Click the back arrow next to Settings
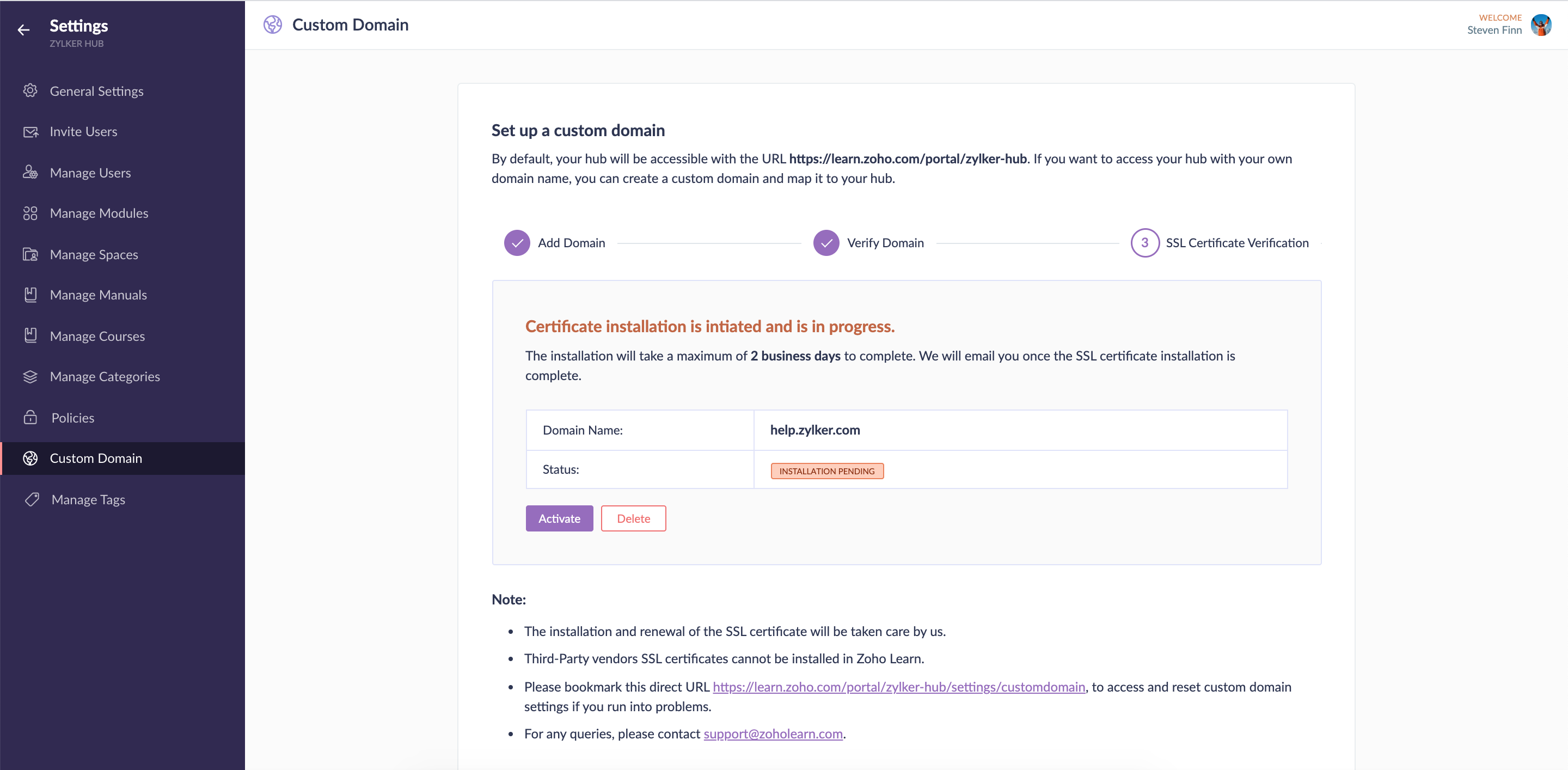This screenshot has height=770, width=1568. click(x=24, y=30)
